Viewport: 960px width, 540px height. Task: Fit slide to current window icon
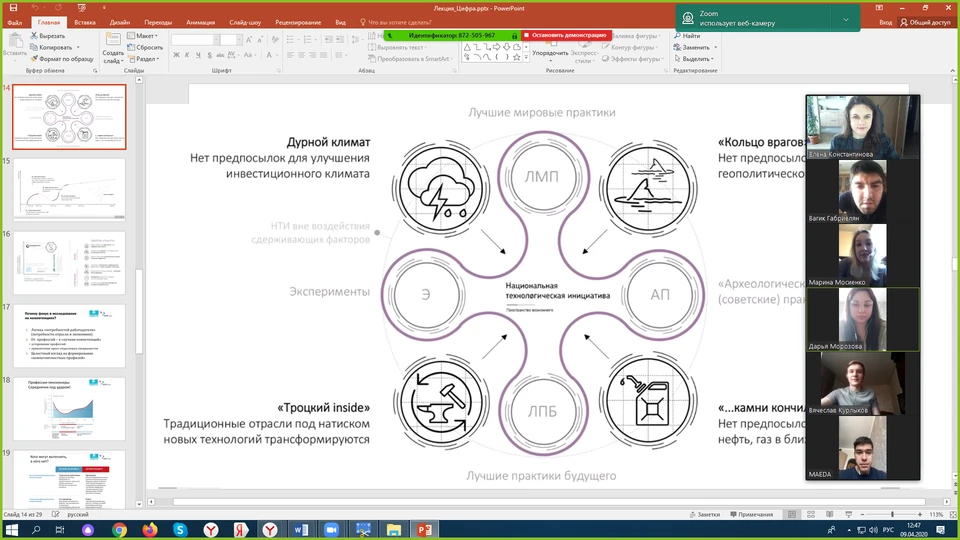click(x=953, y=514)
